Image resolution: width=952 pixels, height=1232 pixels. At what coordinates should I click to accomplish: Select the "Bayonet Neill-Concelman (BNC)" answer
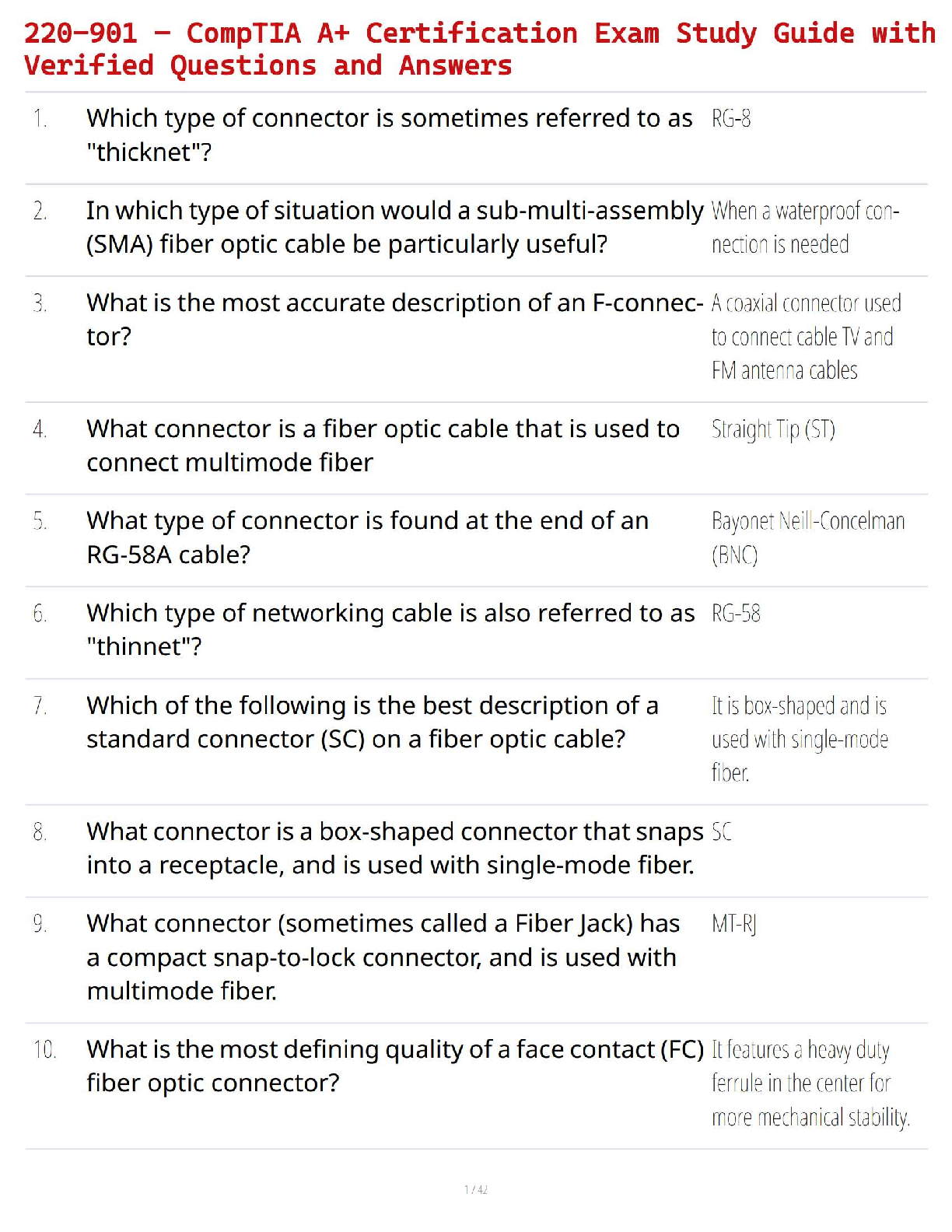(807, 537)
